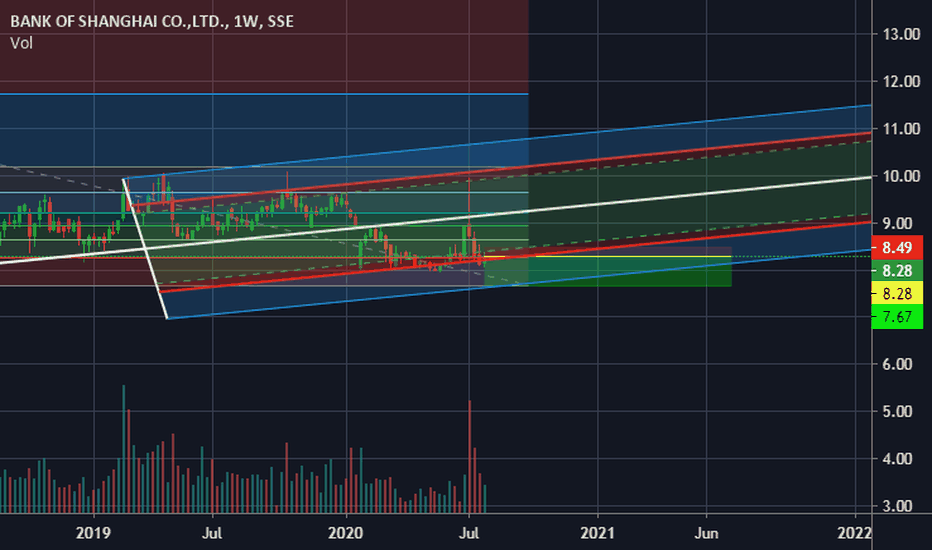Select the tall red volume bar at Jul 2020

(x=470, y=457)
